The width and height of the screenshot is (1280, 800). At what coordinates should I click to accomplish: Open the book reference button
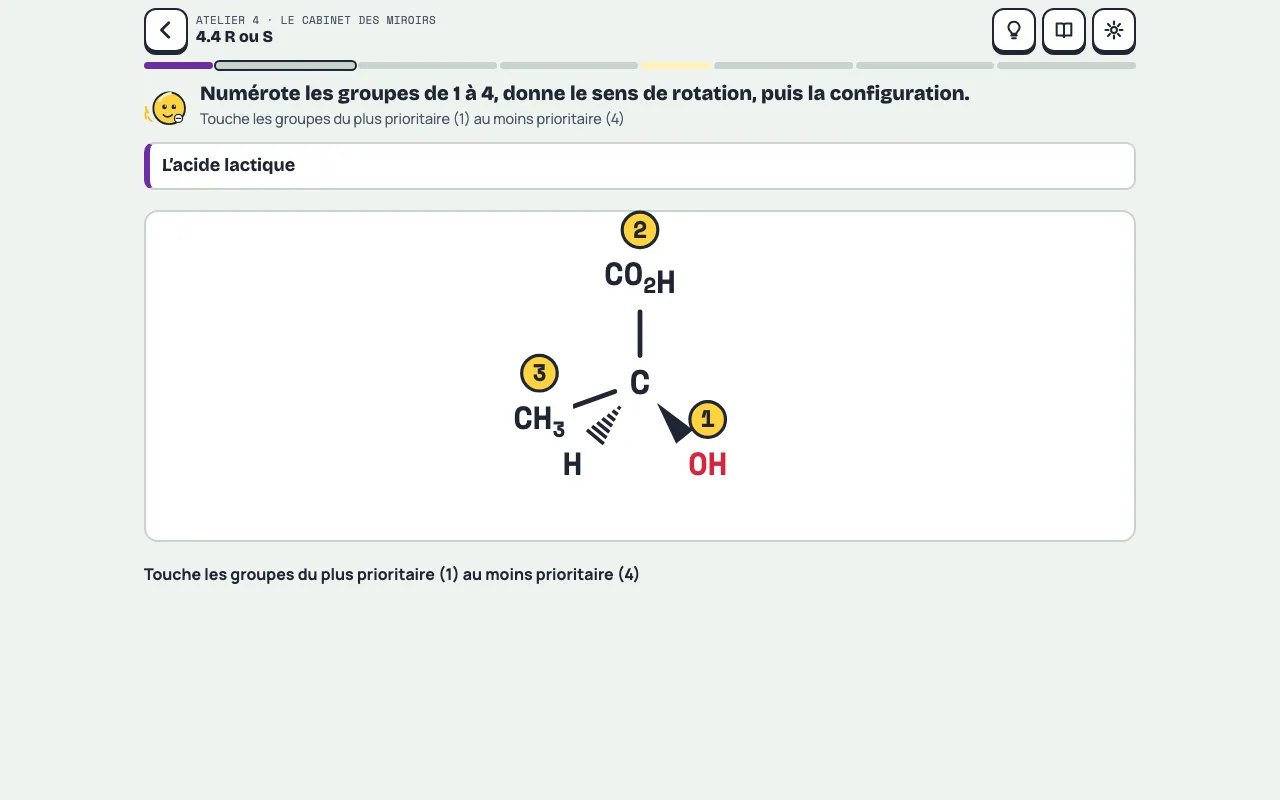pyautogui.click(x=1064, y=30)
